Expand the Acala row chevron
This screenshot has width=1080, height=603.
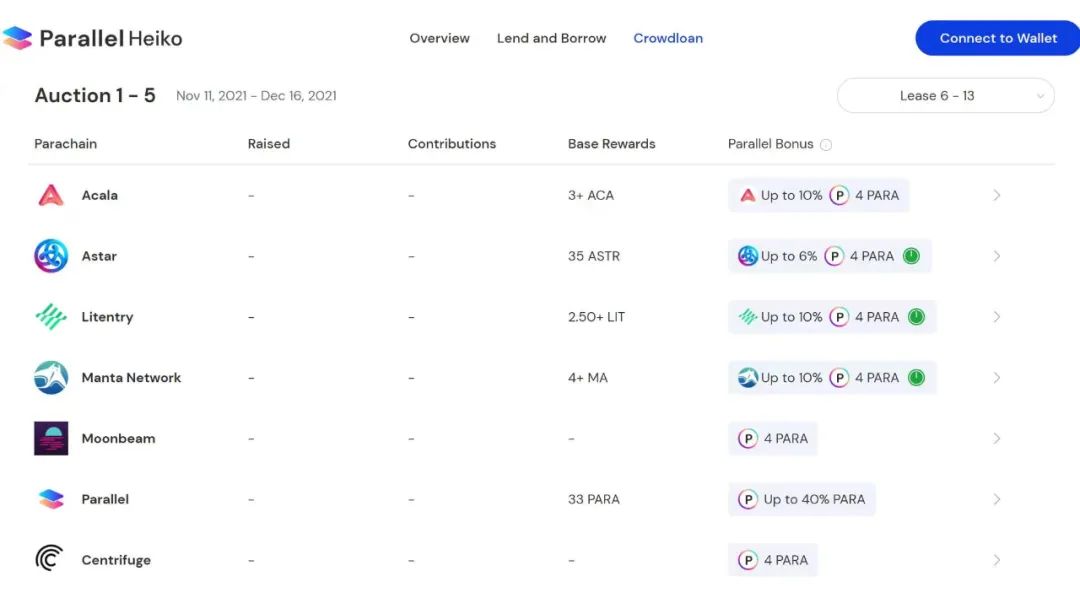click(x=997, y=196)
